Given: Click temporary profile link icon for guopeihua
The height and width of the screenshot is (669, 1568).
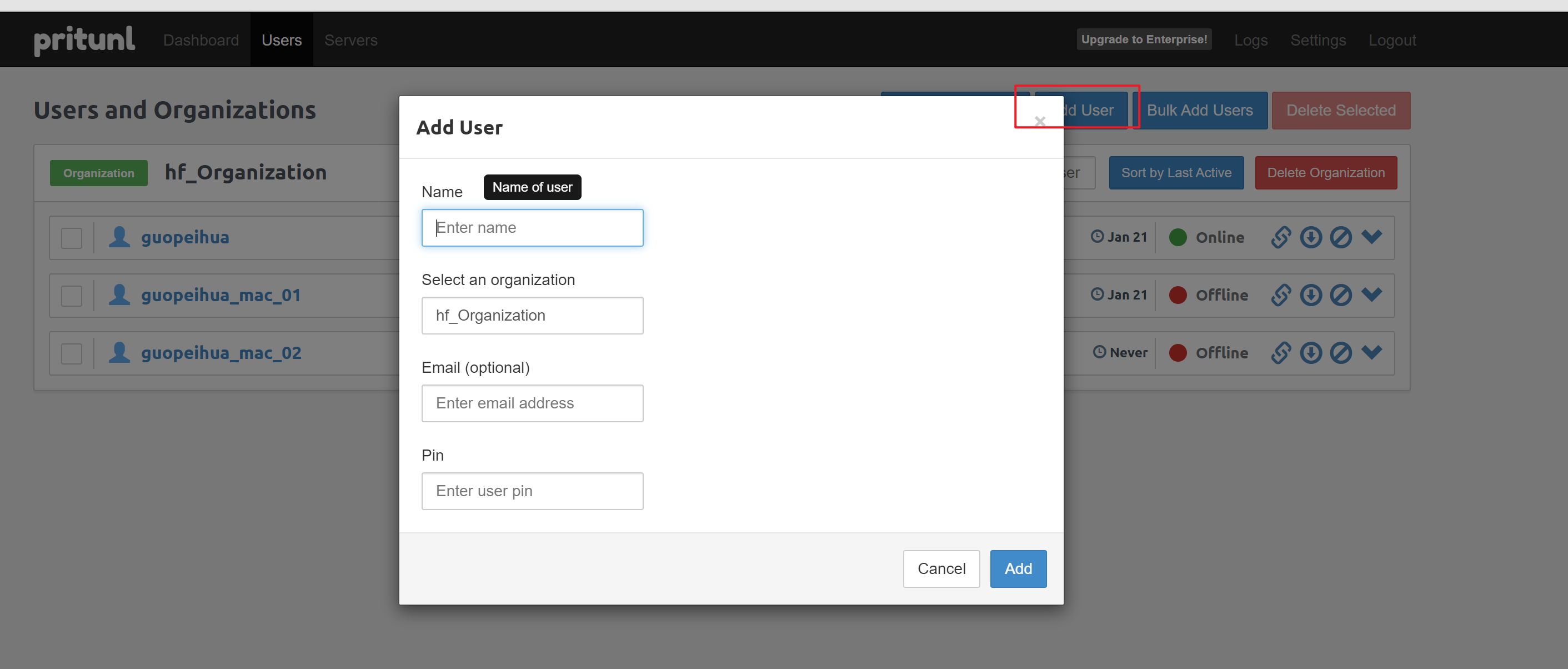Looking at the screenshot, I should pos(1281,237).
